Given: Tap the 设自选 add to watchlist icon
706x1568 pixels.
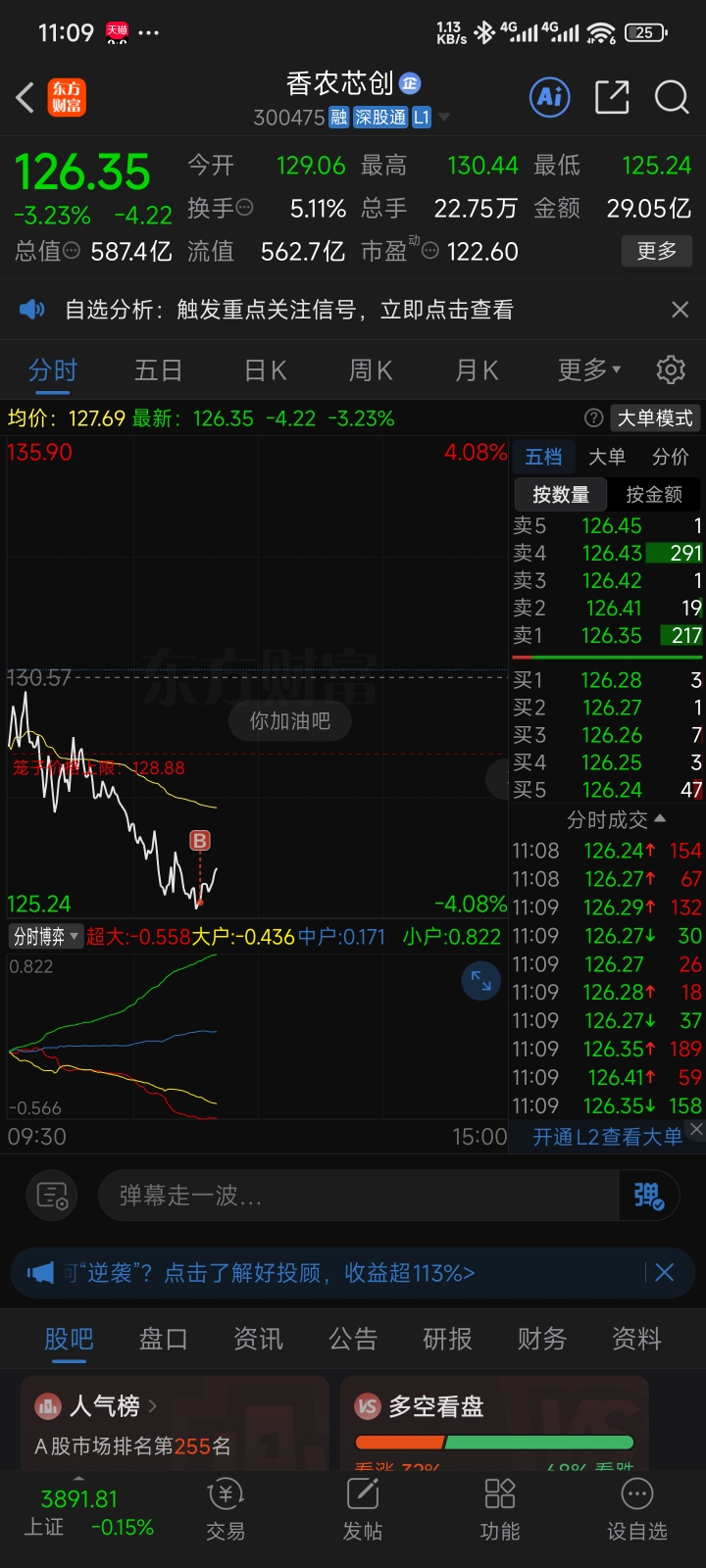Looking at the screenshot, I should pyautogui.click(x=637, y=1510).
